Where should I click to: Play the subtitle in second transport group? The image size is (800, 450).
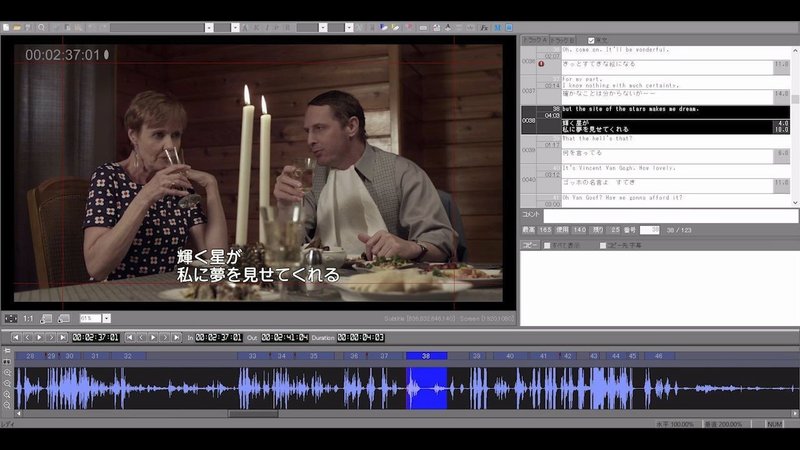(x=153, y=337)
